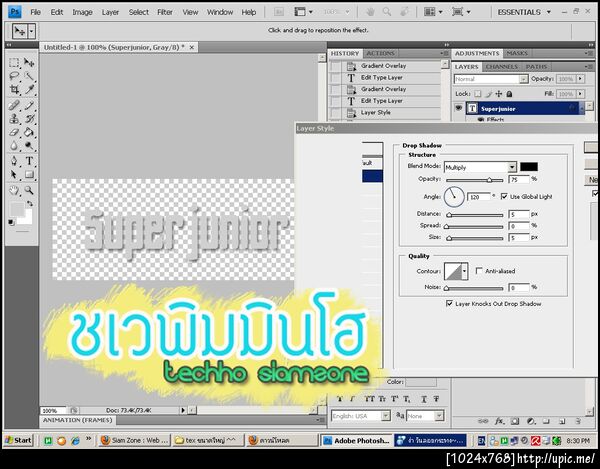Select the Hand tool in toolbox
This screenshot has height=469, width=600.
point(14,190)
